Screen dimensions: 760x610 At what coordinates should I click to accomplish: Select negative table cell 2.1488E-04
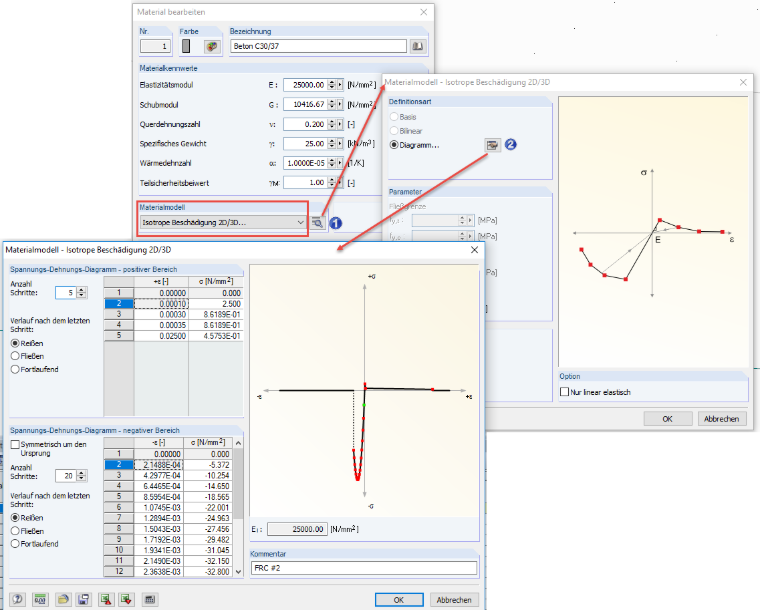click(159, 465)
